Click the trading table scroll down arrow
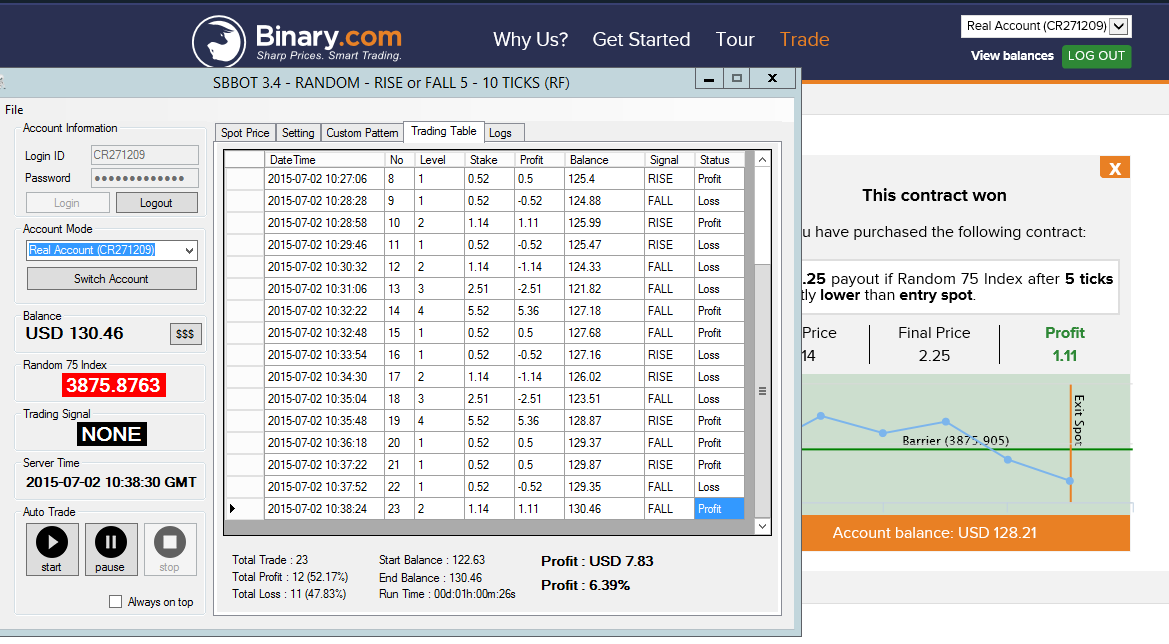 (x=762, y=526)
